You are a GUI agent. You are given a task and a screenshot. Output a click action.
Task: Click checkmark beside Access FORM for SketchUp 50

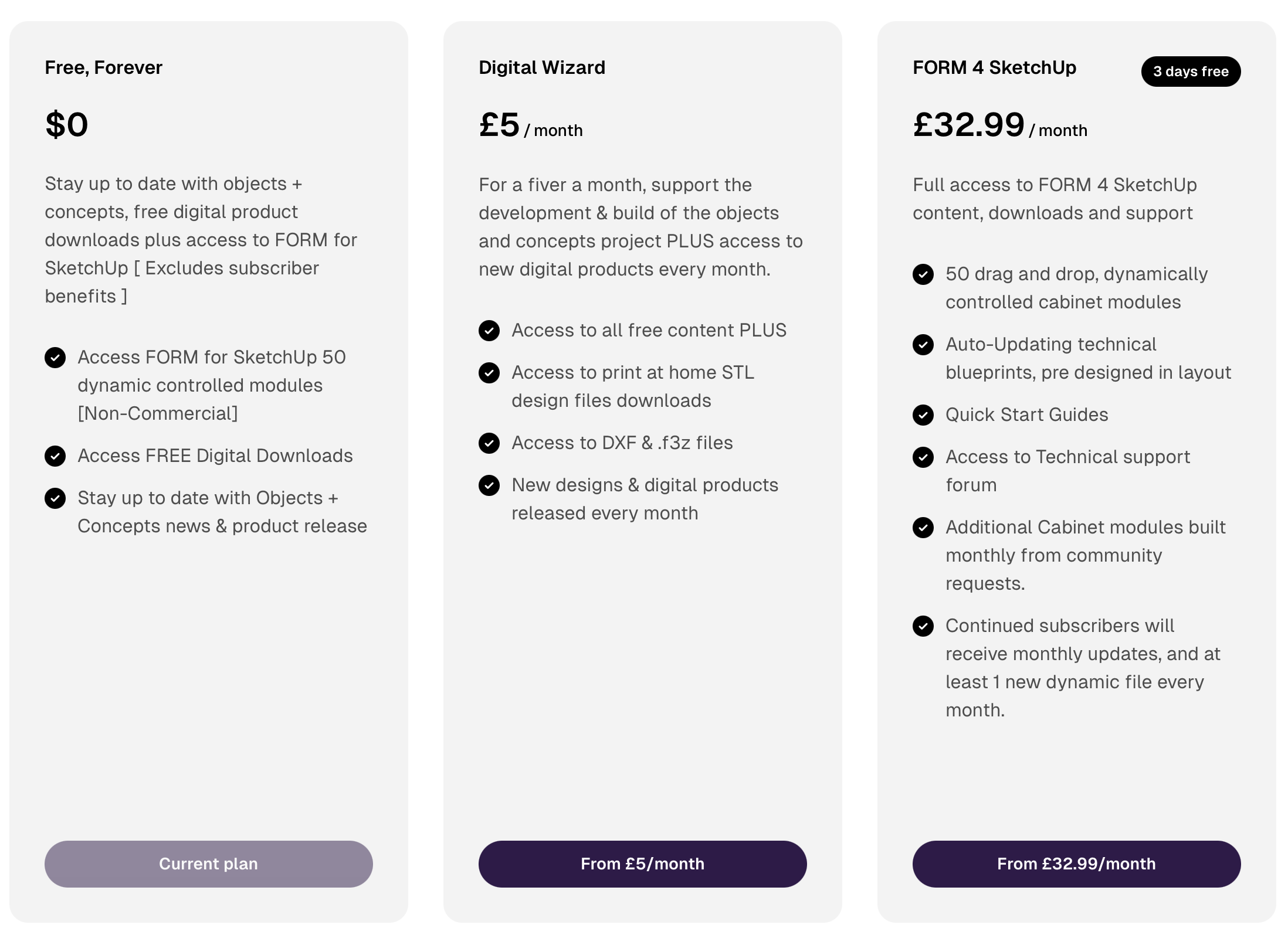pos(55,357)
